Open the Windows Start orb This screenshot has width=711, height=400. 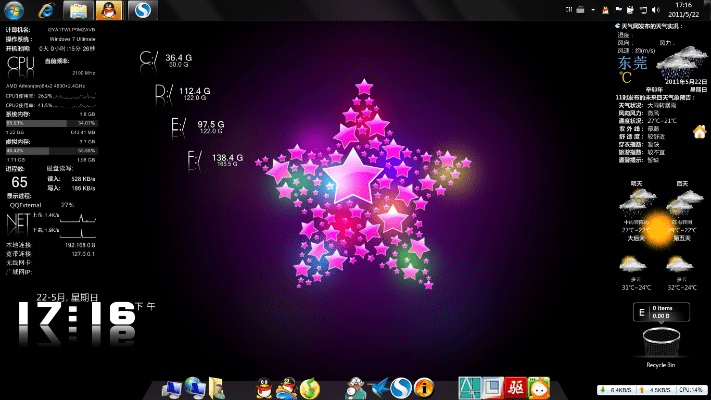coord(14,10)
